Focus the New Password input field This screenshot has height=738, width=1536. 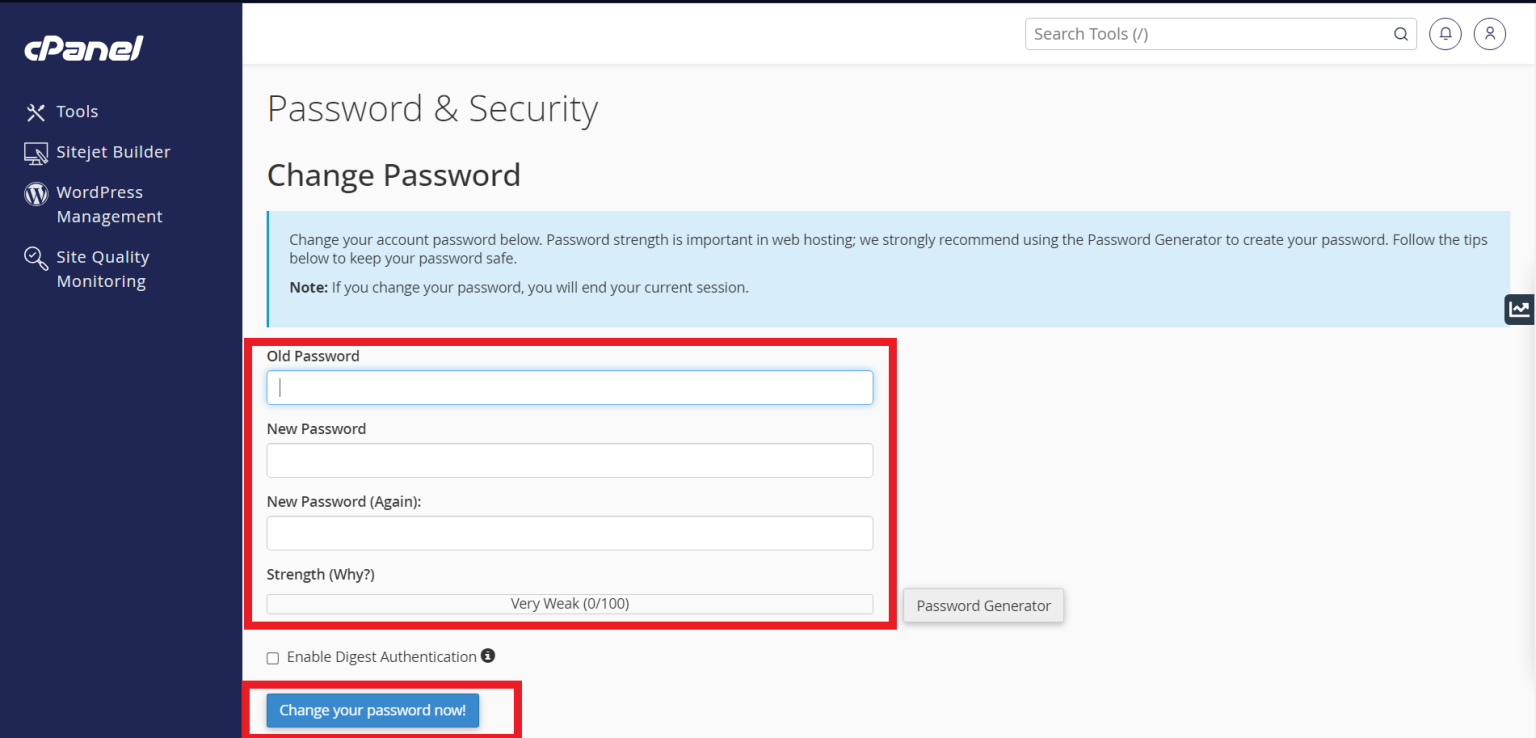click(569, 460)
